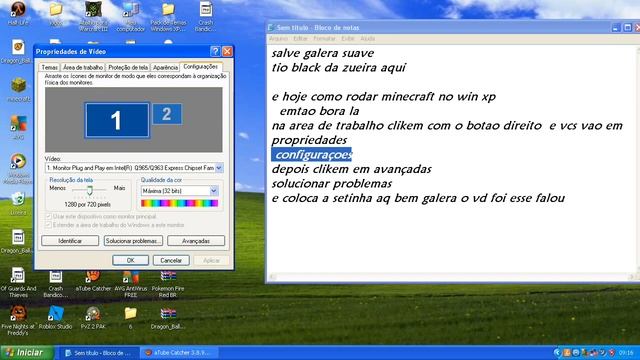The height and width of the screenshot is (360, 640).
Task: Select the Windows Media Player desktop shortcut
Action: tap(18, 168)
